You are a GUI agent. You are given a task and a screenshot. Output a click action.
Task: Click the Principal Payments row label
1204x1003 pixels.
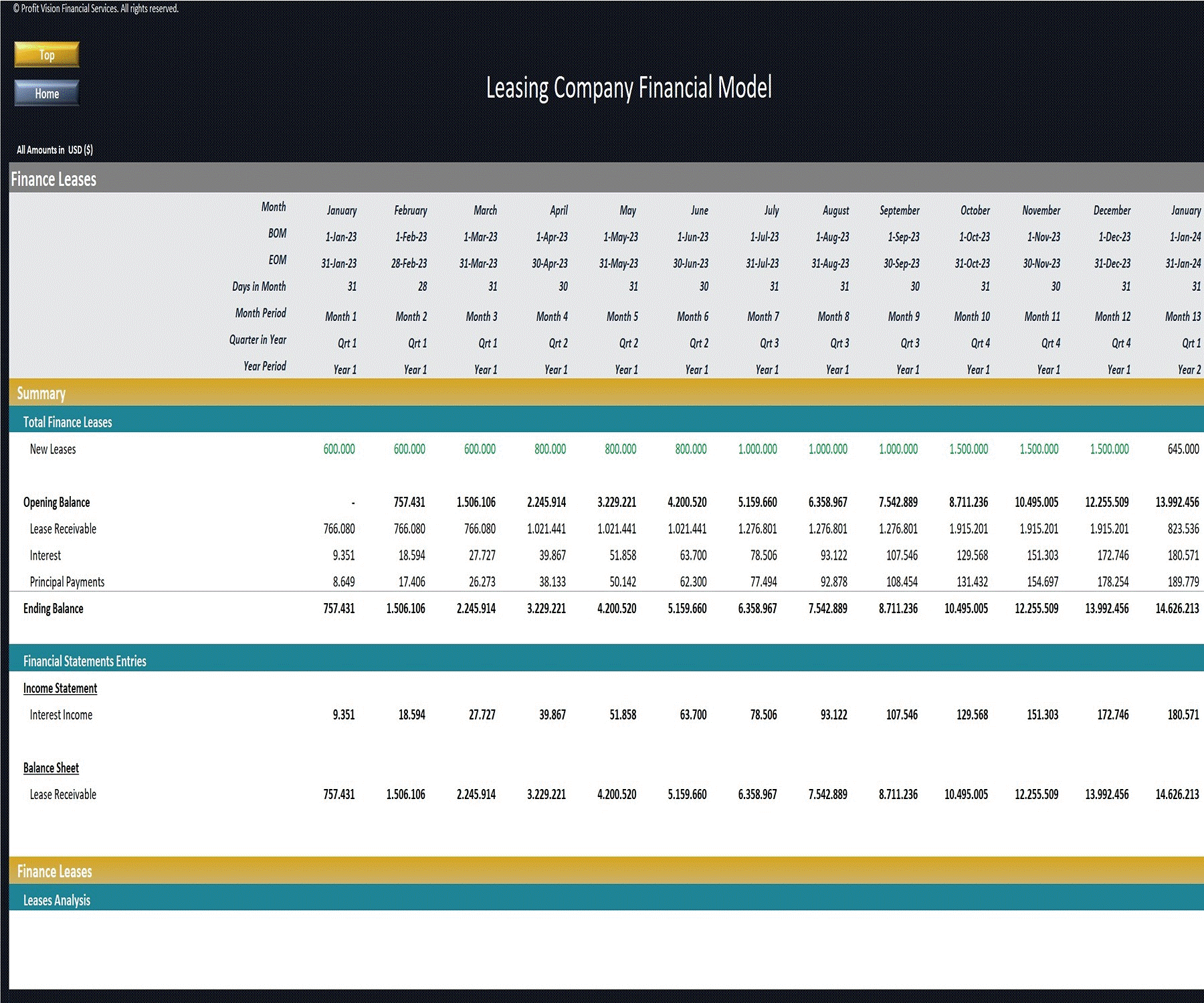click(67, 582)
